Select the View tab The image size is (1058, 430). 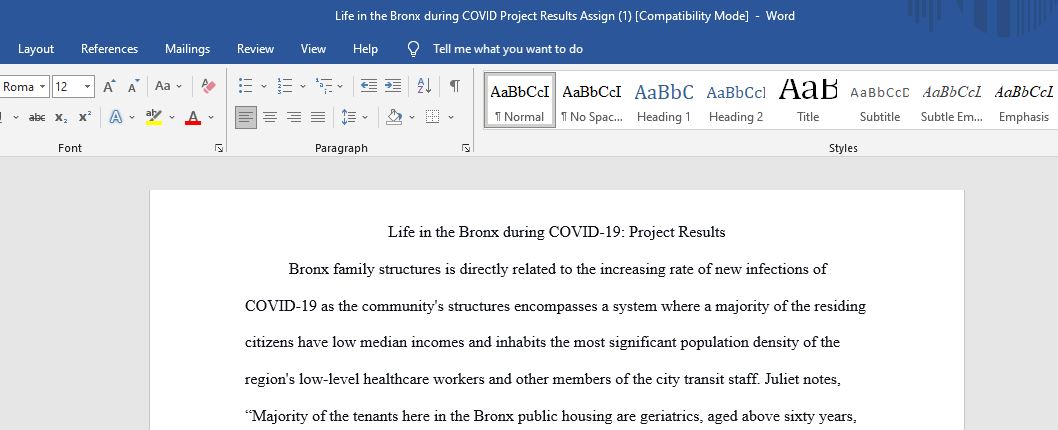313,49
